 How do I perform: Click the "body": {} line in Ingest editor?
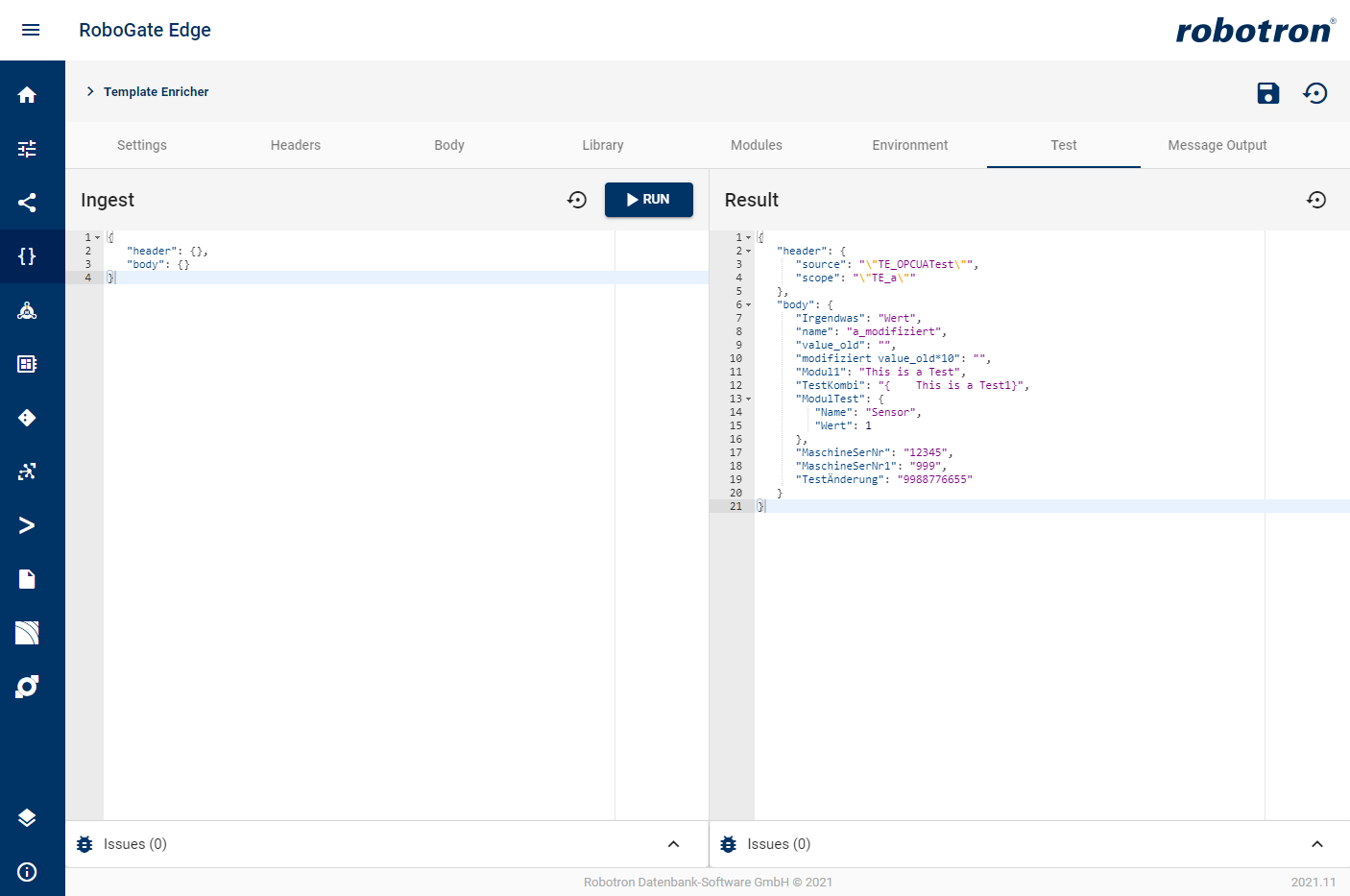point(158,264)
